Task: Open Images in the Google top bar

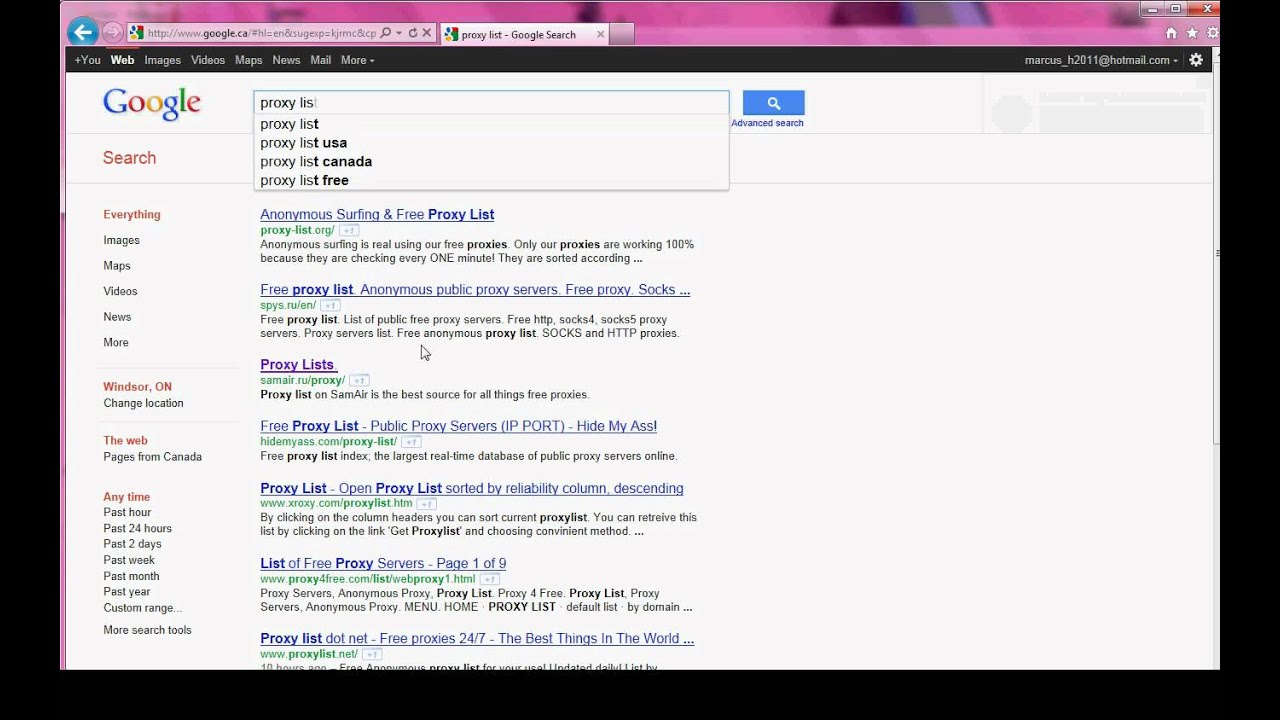Action: tap(162, 60)
